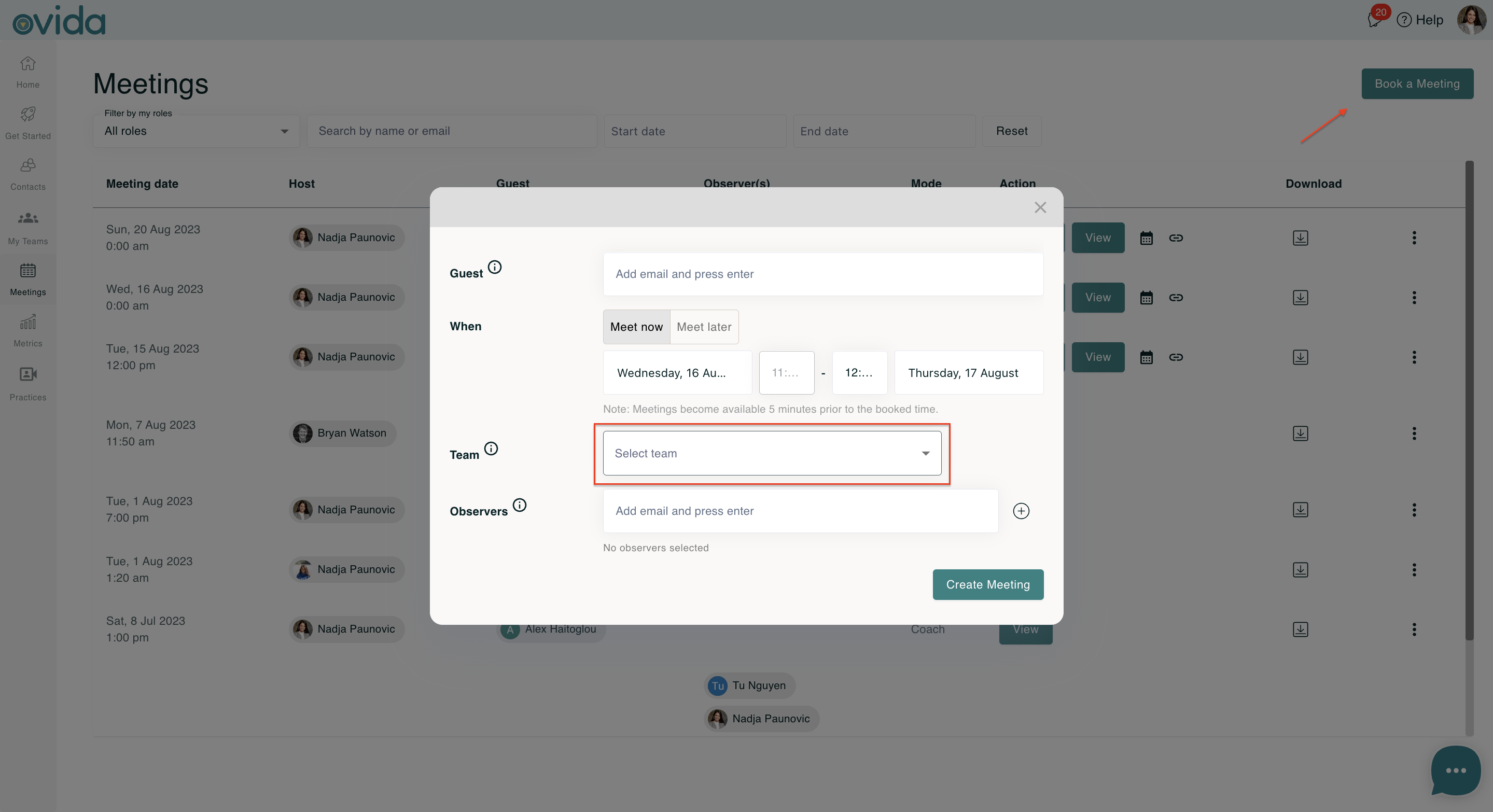1493x812 pixels.
Task: Open Practices video icon in sidebar
Action: pyautogui.click(x=28, y=374)
